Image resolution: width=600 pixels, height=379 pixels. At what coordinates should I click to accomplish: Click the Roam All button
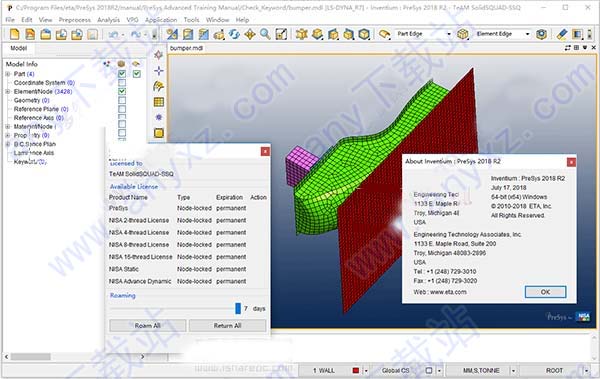[x=148, y=326]
